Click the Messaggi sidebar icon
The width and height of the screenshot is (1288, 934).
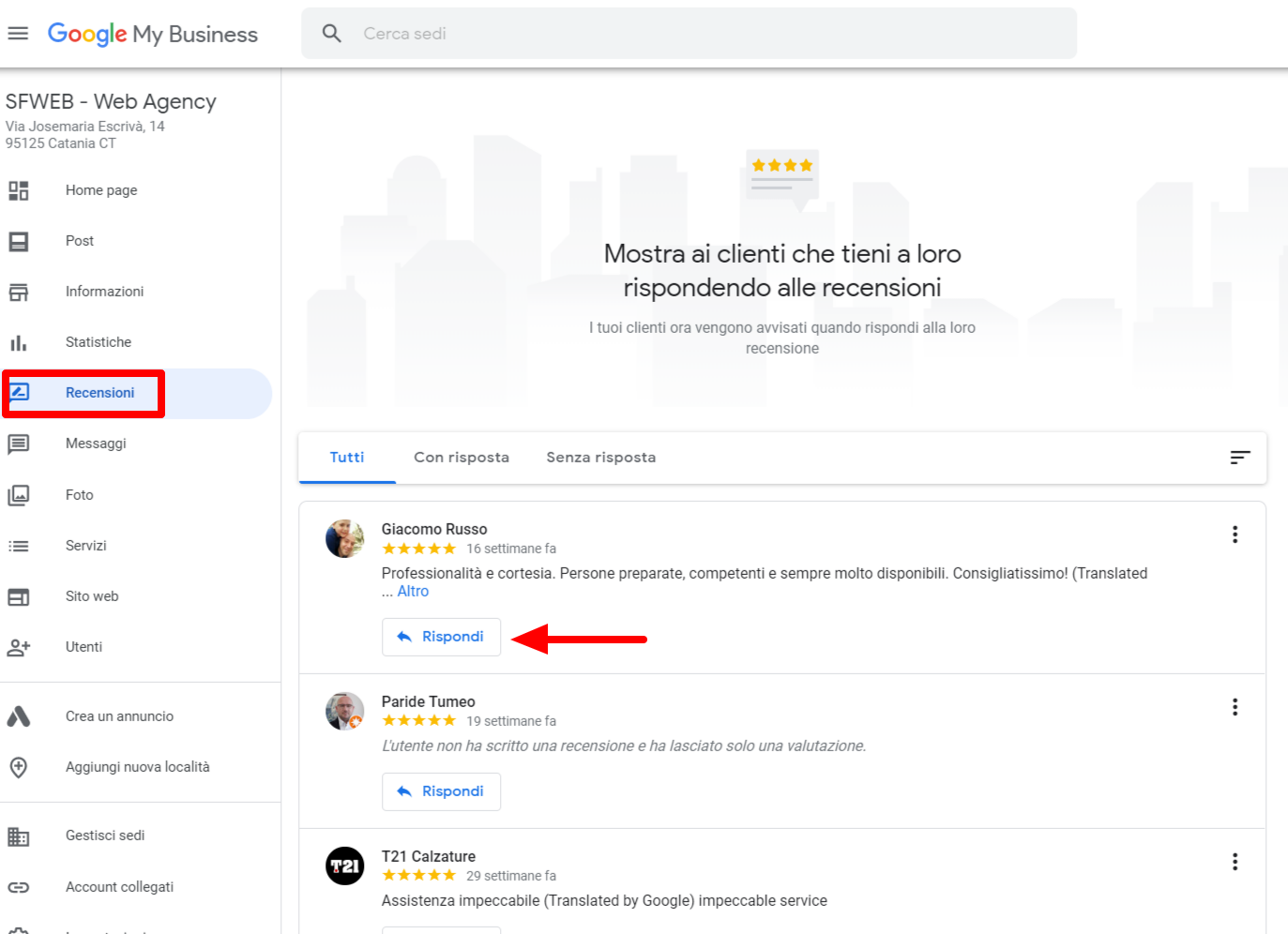click(19, 444)
